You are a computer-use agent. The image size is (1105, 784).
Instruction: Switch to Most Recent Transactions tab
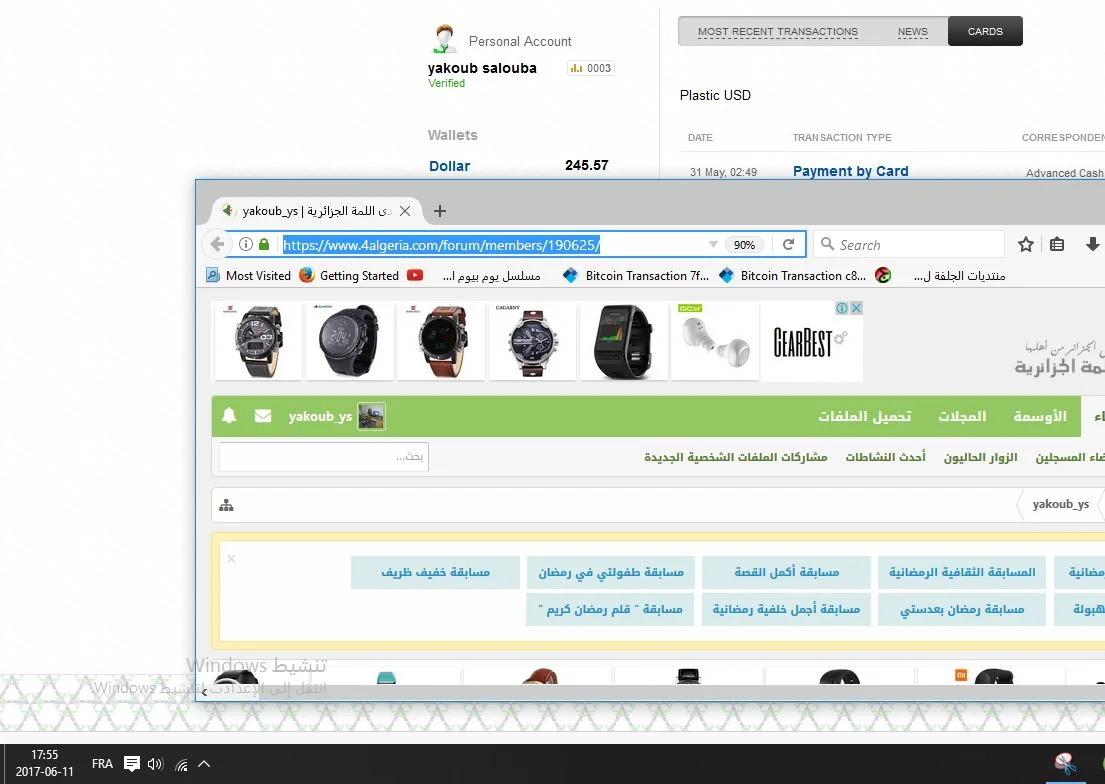777,32
